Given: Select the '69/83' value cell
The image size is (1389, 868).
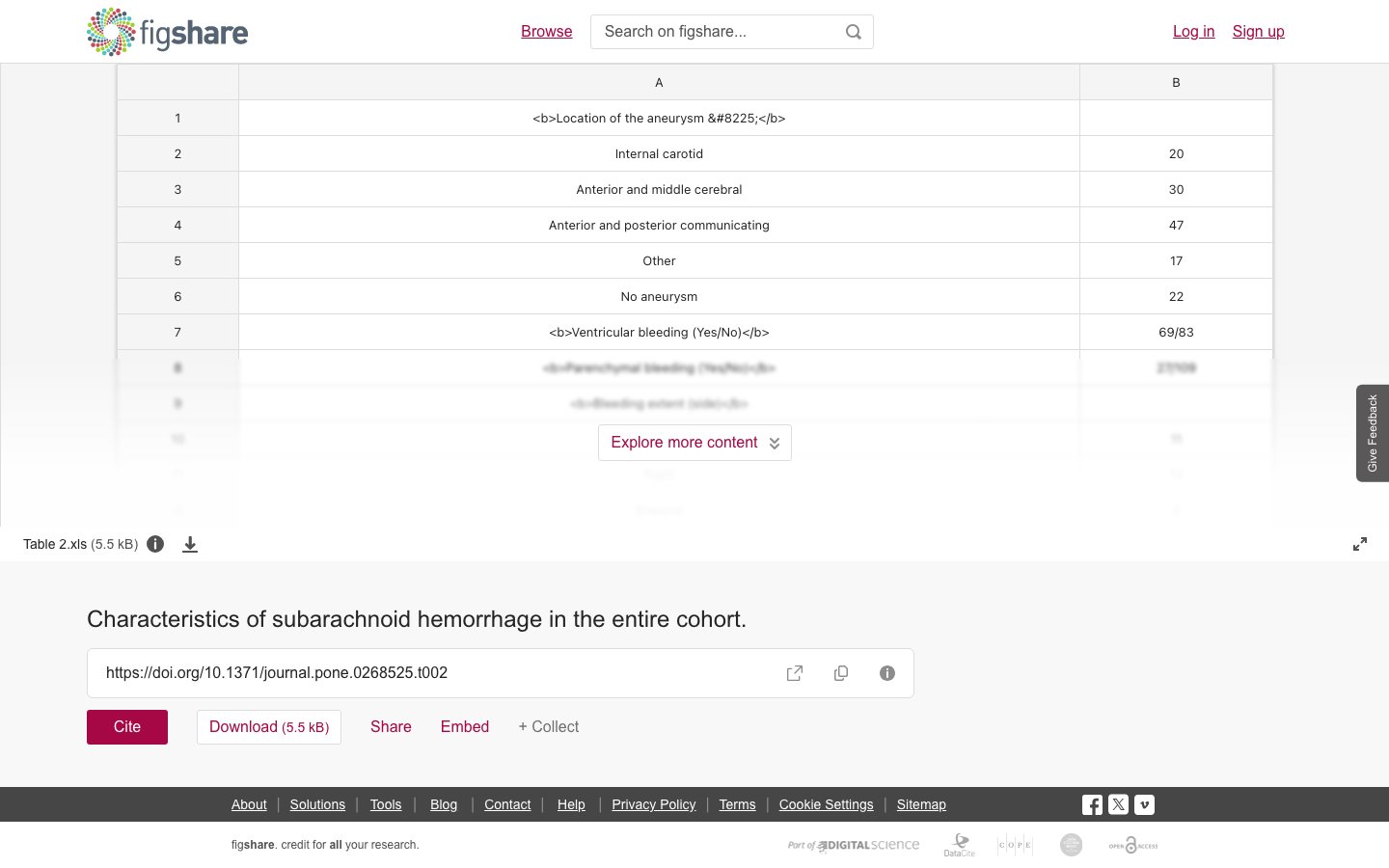Looking at the screenshot, I should point(1176,332).
